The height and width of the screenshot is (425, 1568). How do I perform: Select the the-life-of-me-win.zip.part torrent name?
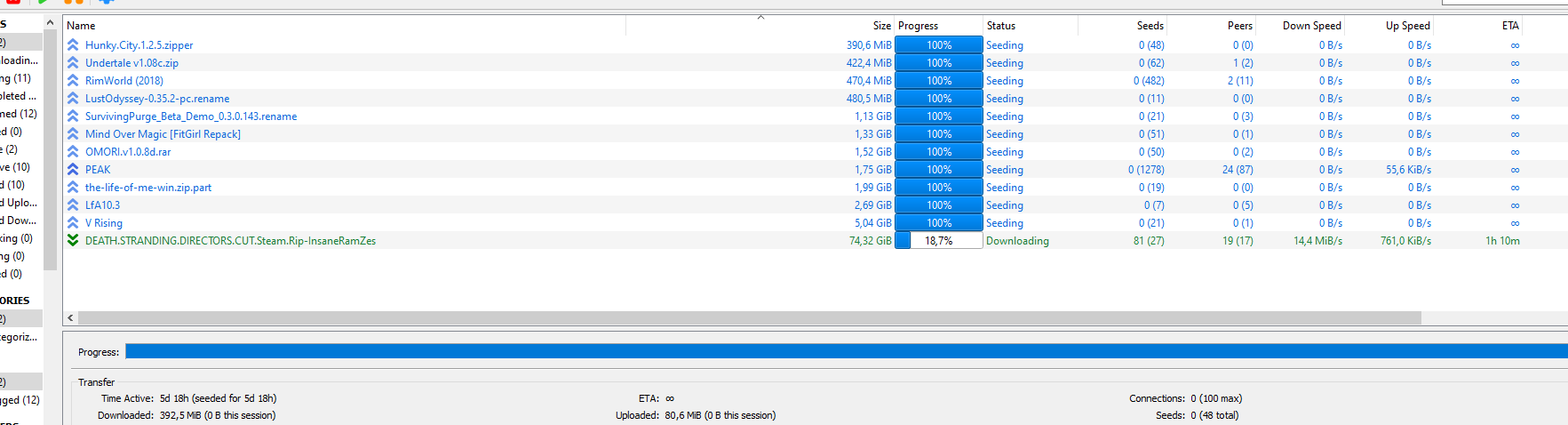pos(148,187)
